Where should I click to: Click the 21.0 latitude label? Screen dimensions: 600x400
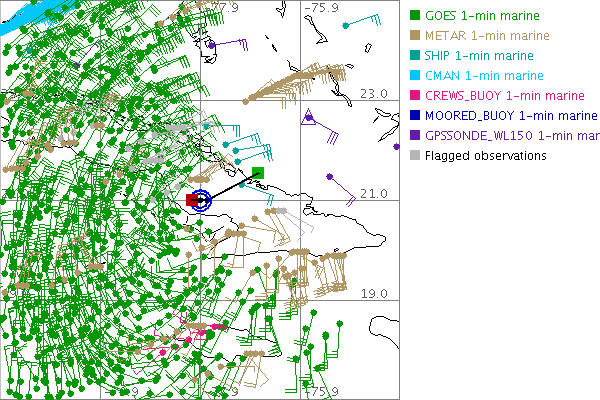(x=373, y=193)
